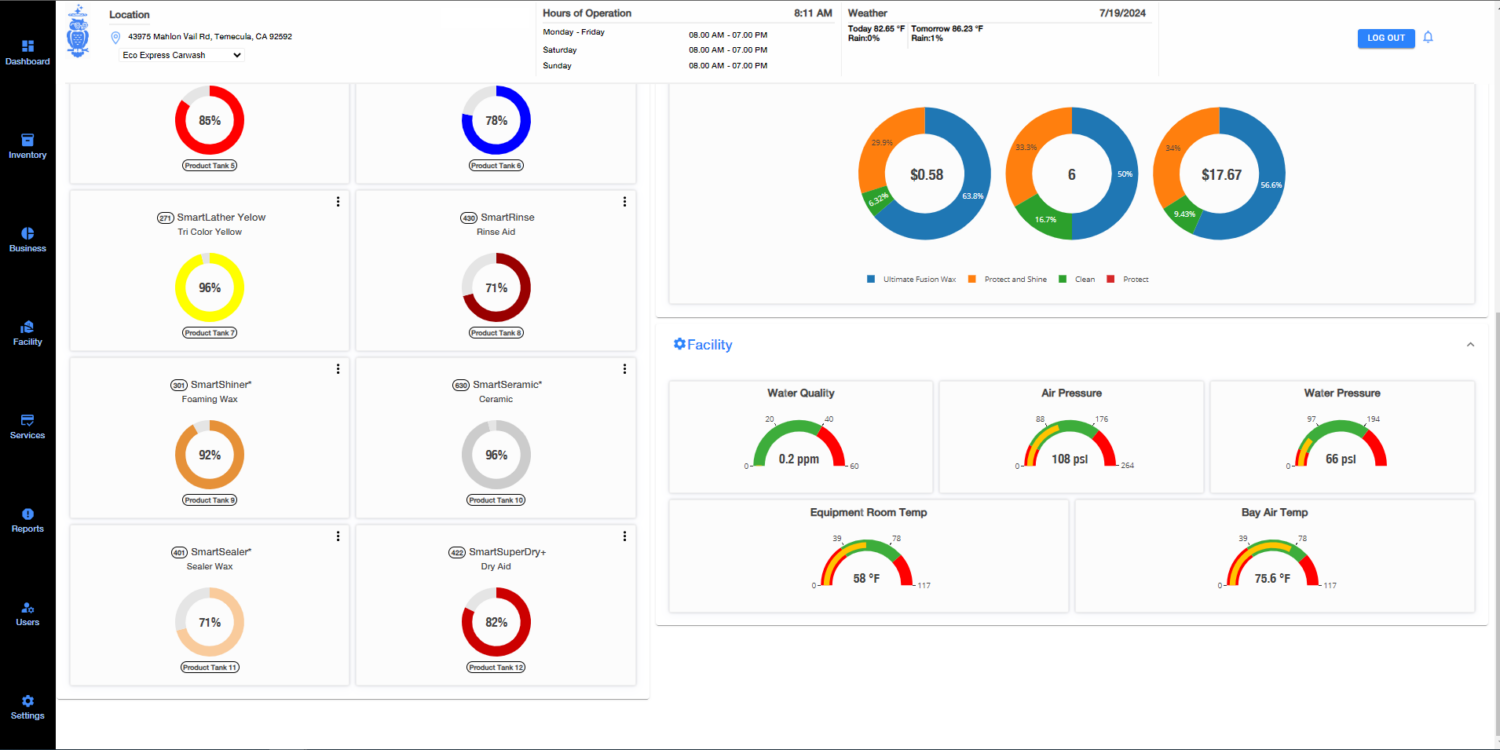Viewport: 1500px width, 750px height.
Task: Collapse the Facility section chevron
Action: [1470, 345]
